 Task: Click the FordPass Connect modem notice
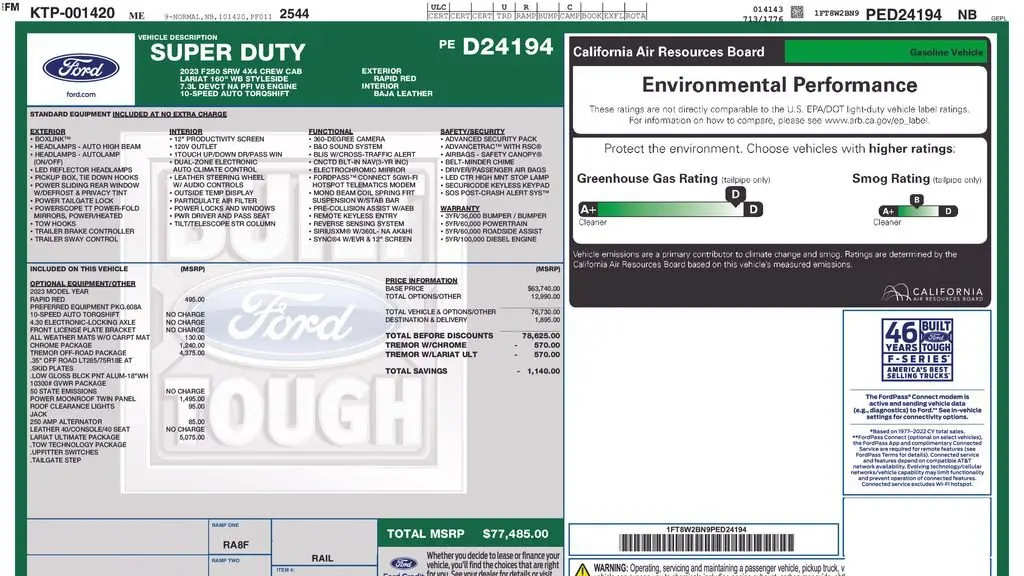pyautogui.click(x=917, y=407)
